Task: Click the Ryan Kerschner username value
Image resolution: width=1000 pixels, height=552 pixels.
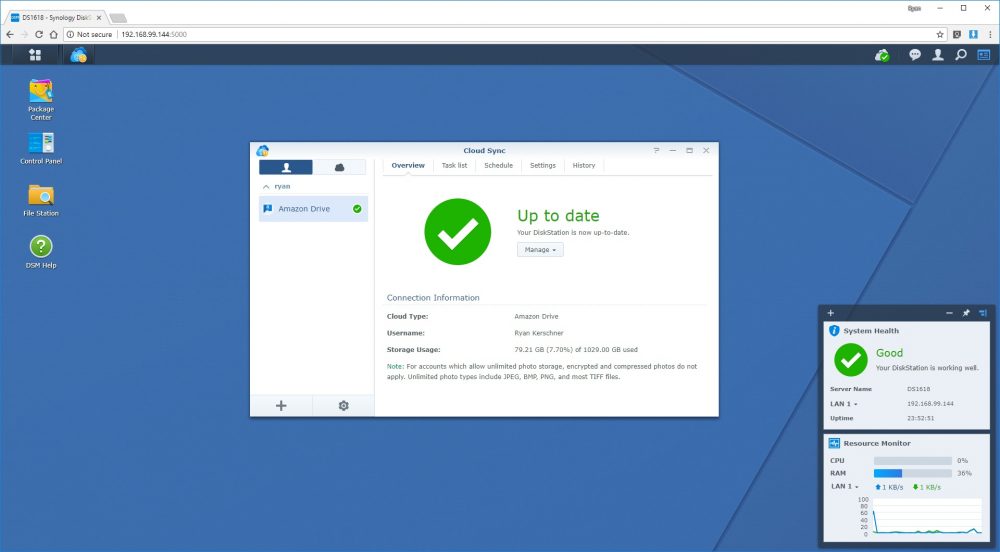Action: coord(539,333)
